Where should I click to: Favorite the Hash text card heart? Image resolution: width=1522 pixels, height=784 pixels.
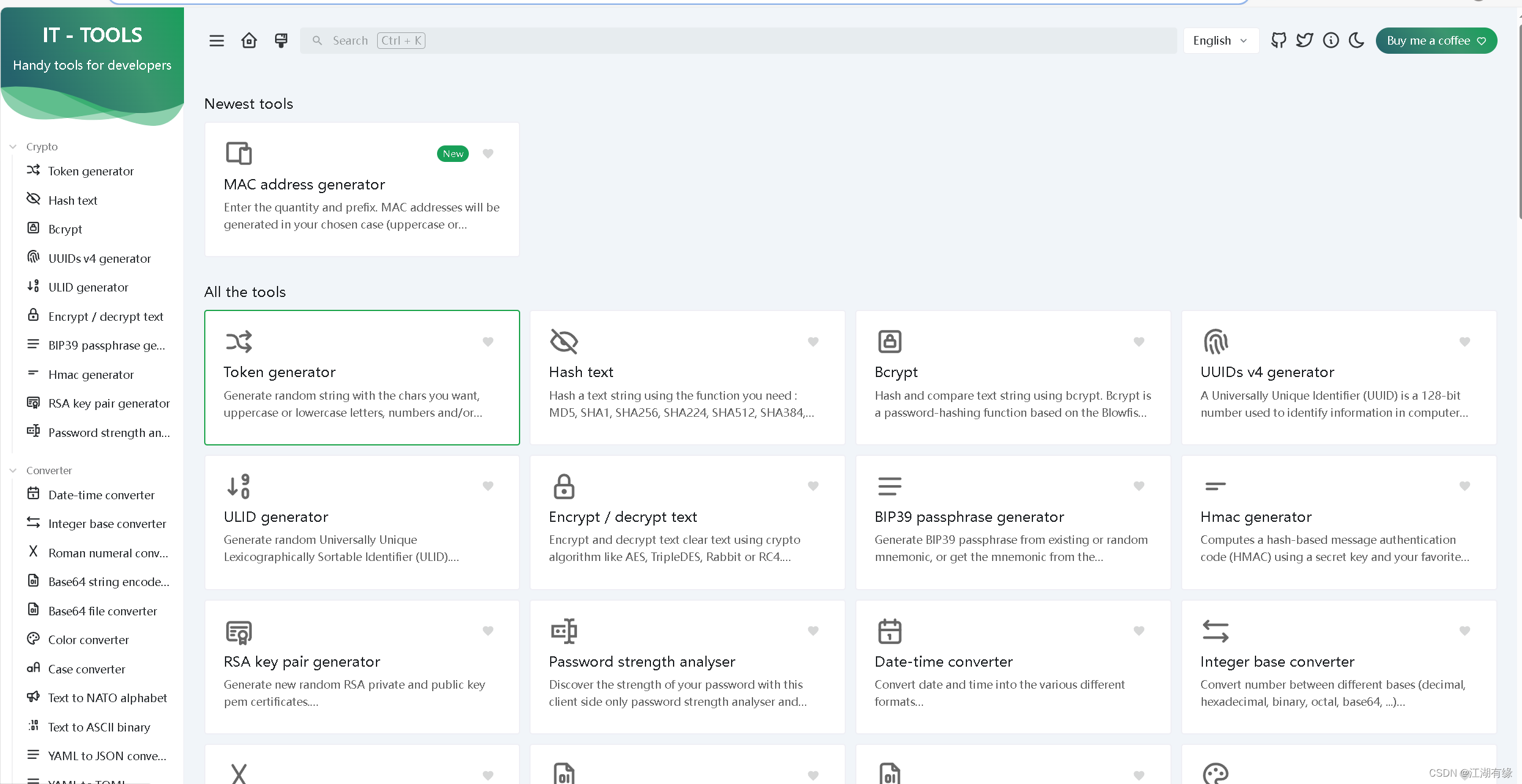(x=813, y=342)
